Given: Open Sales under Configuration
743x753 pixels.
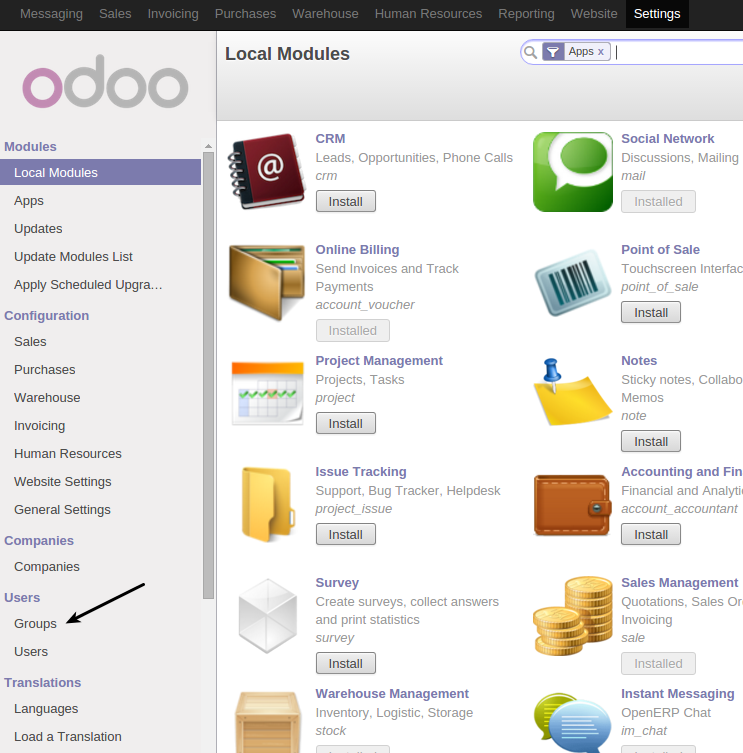Looking at the screenshot, I should (30, 341).
